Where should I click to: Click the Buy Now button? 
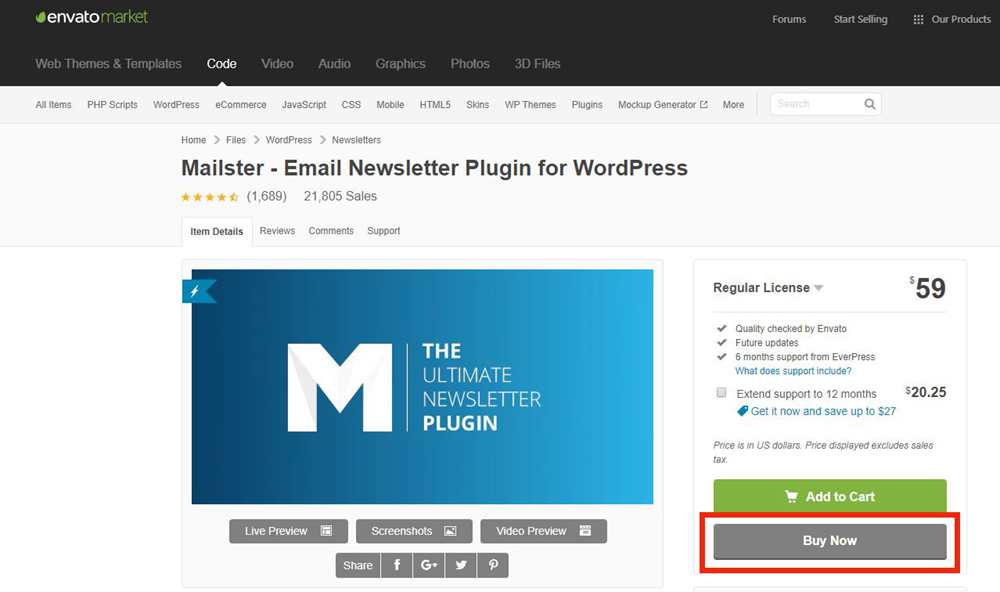[x=830, y=541]
